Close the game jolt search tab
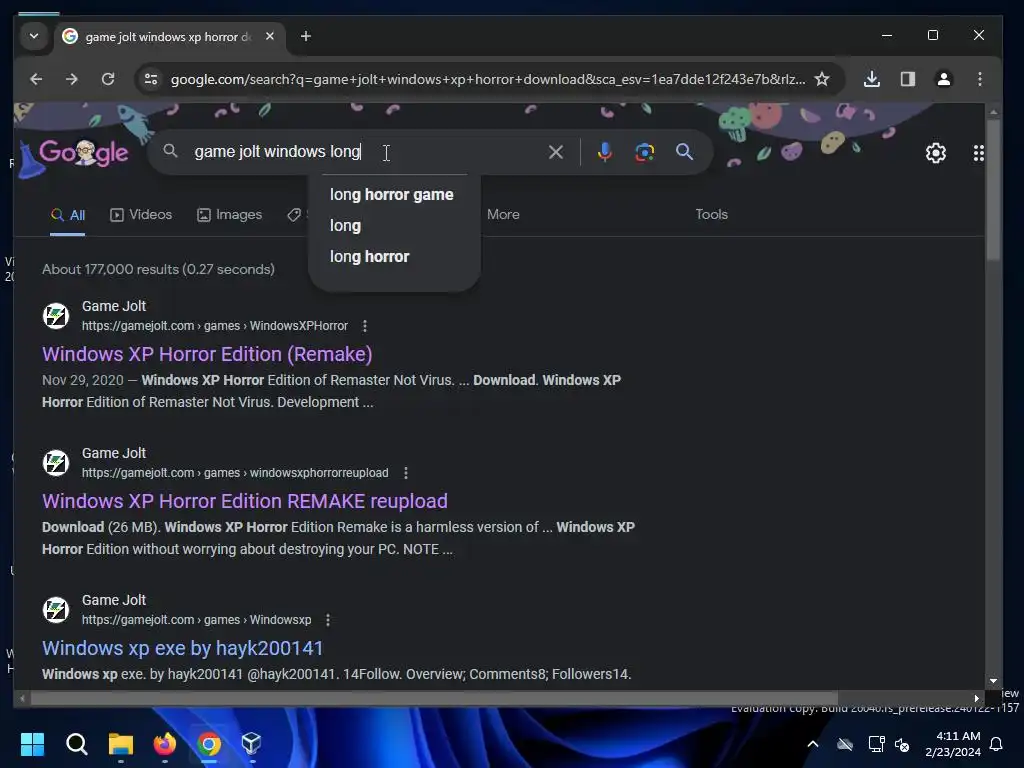 point(270,37)
